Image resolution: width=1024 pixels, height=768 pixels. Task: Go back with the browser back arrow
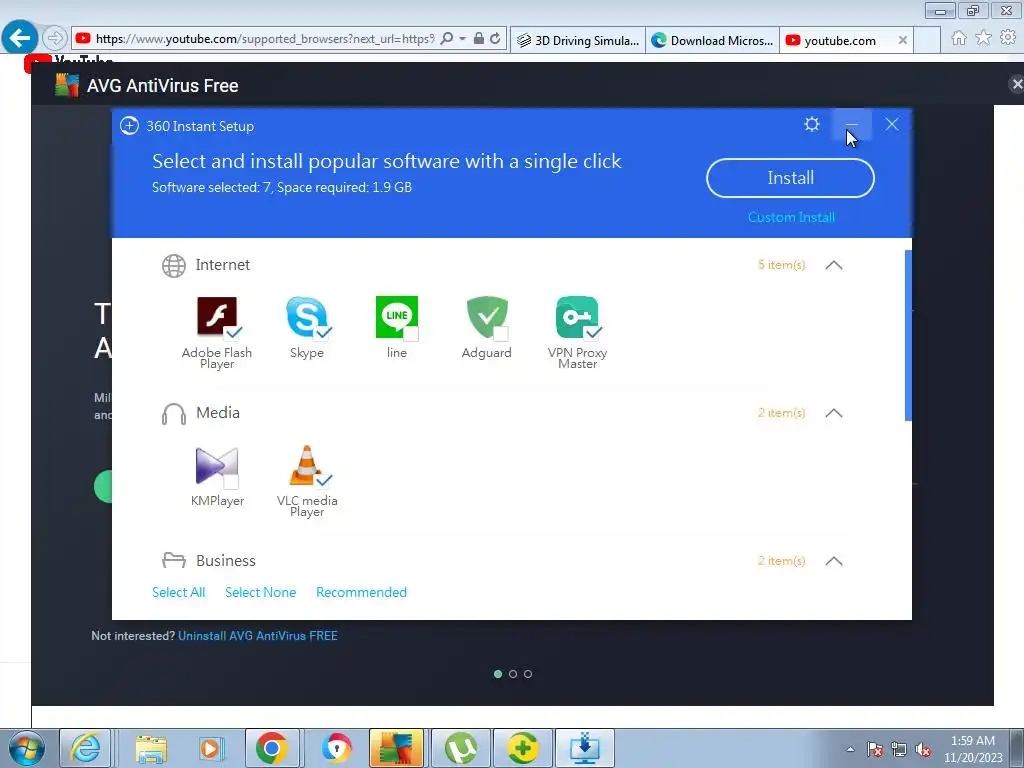coord(20,38)
